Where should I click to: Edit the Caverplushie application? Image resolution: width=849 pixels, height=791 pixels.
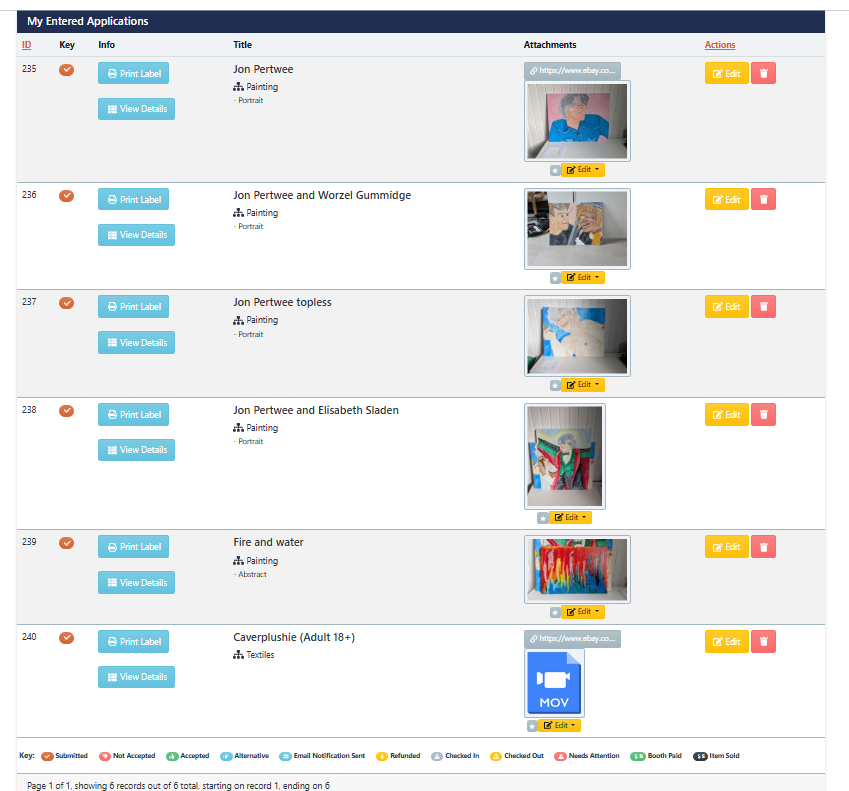pos(727,642)
